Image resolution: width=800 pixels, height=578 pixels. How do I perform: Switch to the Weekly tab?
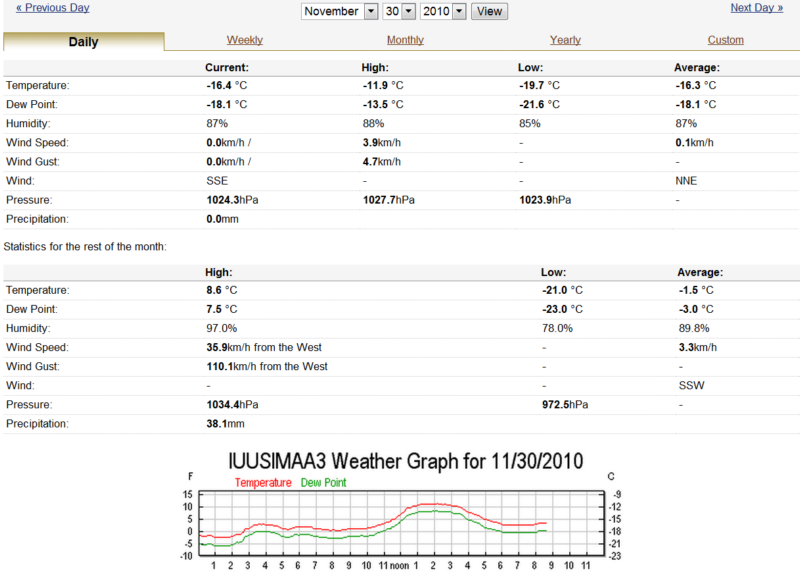tap(245, 40)
